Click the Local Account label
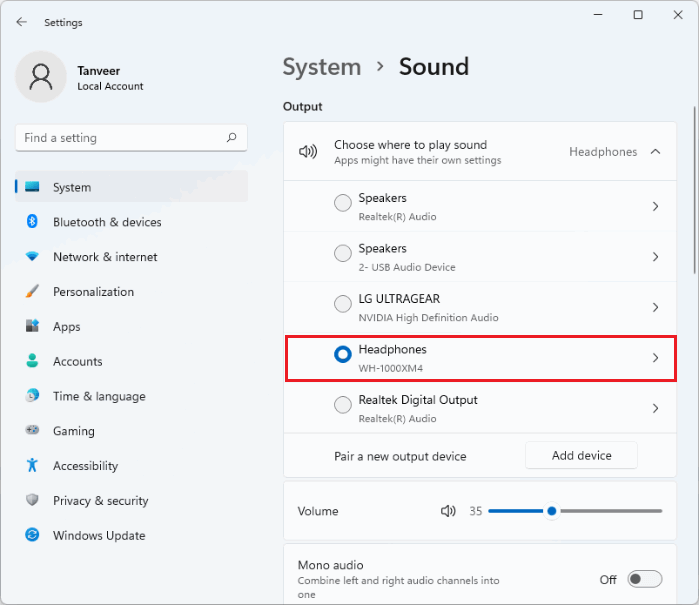The image size is (699, 605). tap(110, 86)
